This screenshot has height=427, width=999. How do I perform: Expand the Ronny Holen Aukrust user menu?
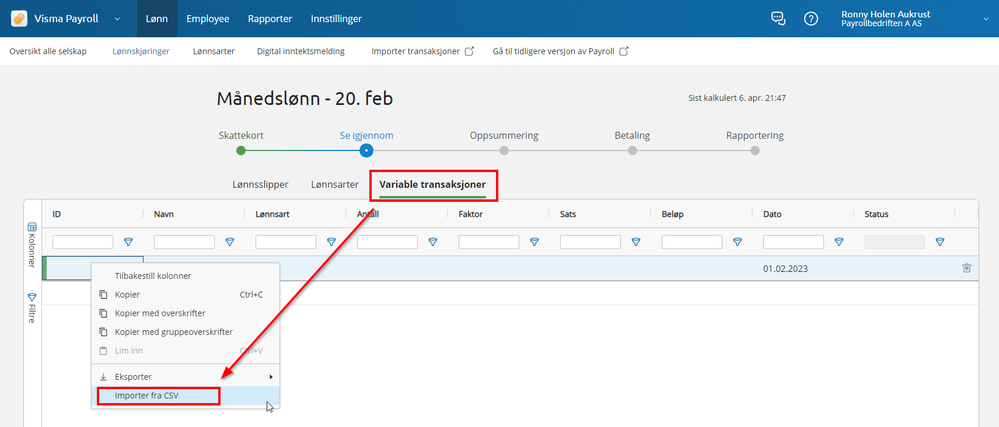[x=986, y=19]
